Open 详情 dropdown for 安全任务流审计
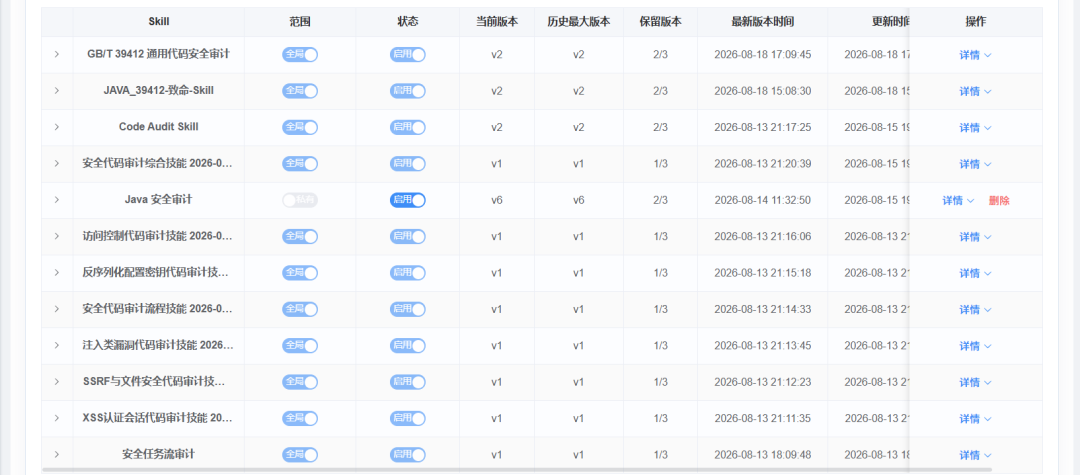This screenshot has height=475, width=1080. coord(975,455)
